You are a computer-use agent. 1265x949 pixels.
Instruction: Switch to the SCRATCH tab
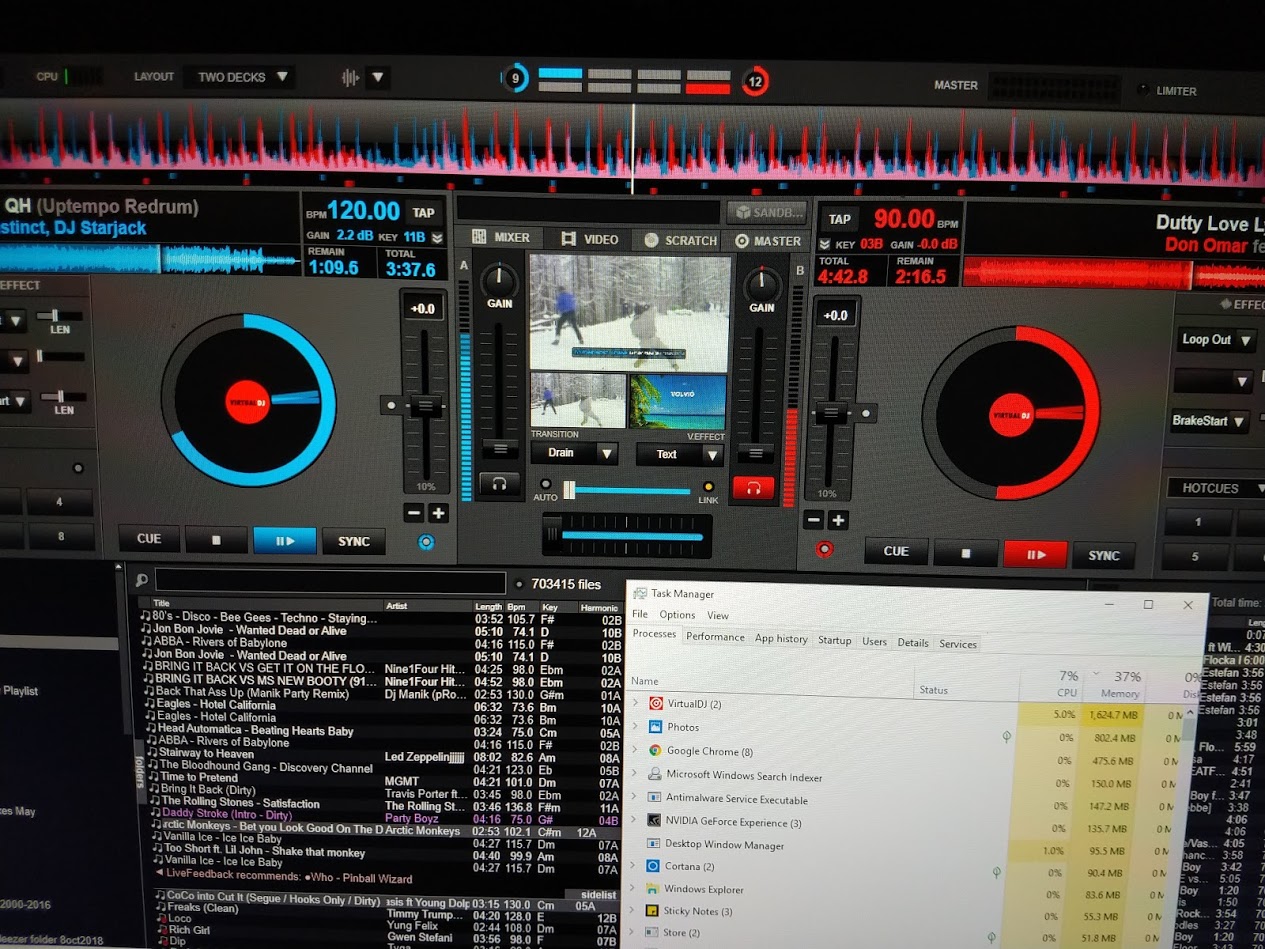(x=682, y=240)
